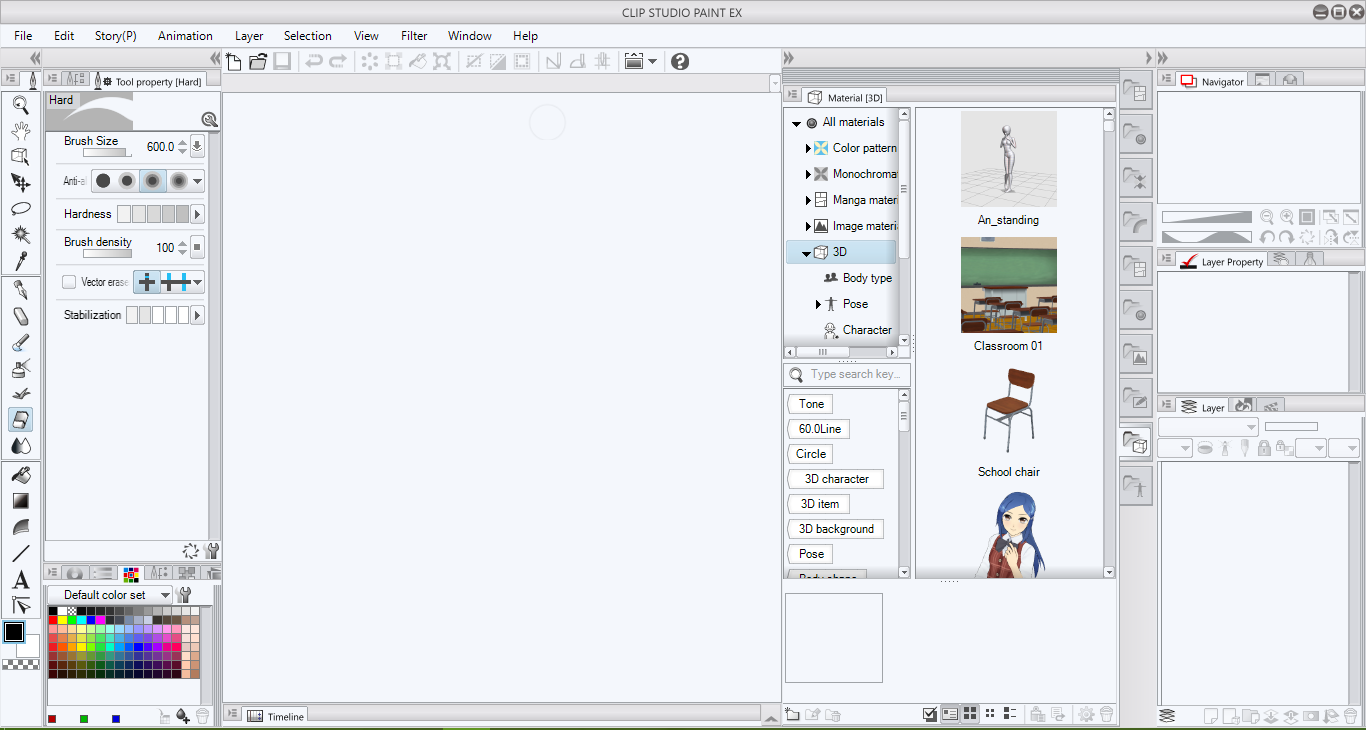Select the Gradient tool
Screen dimensions: 1366x730
20,501
